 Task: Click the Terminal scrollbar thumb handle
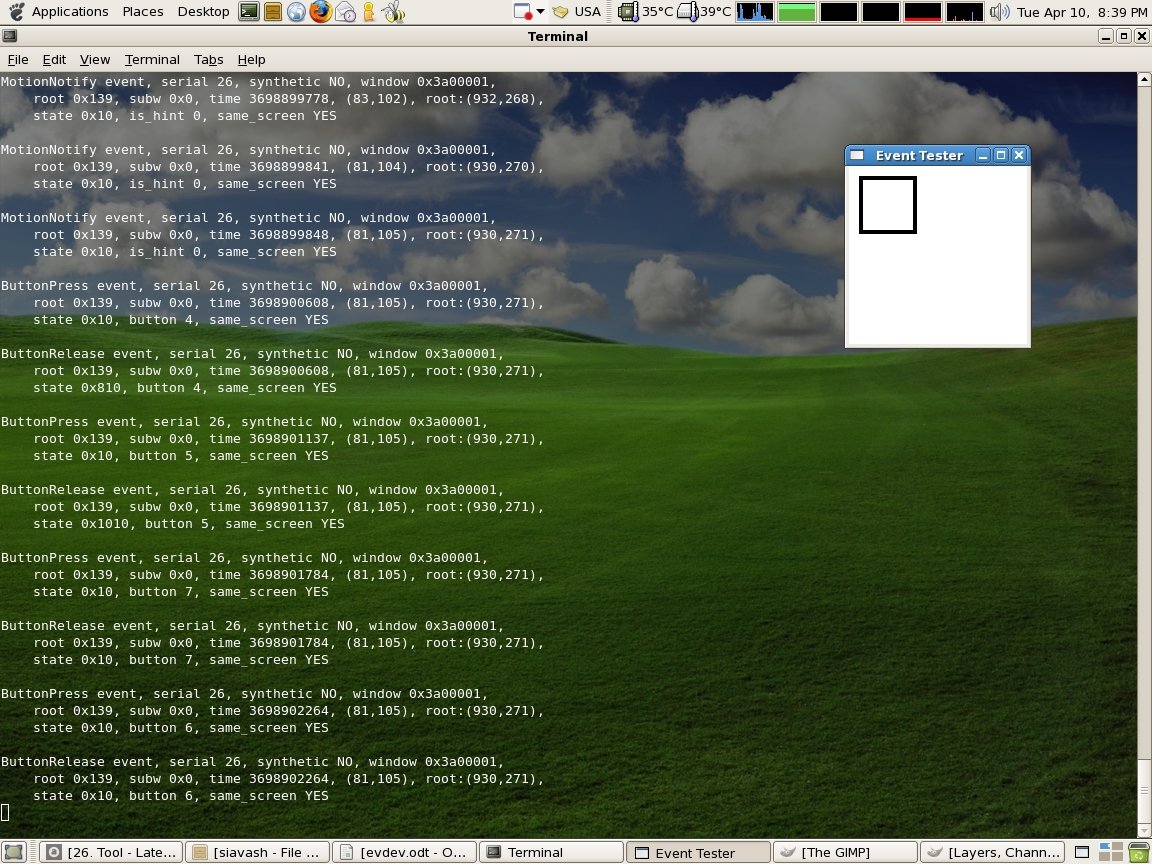pos(1144,790)
